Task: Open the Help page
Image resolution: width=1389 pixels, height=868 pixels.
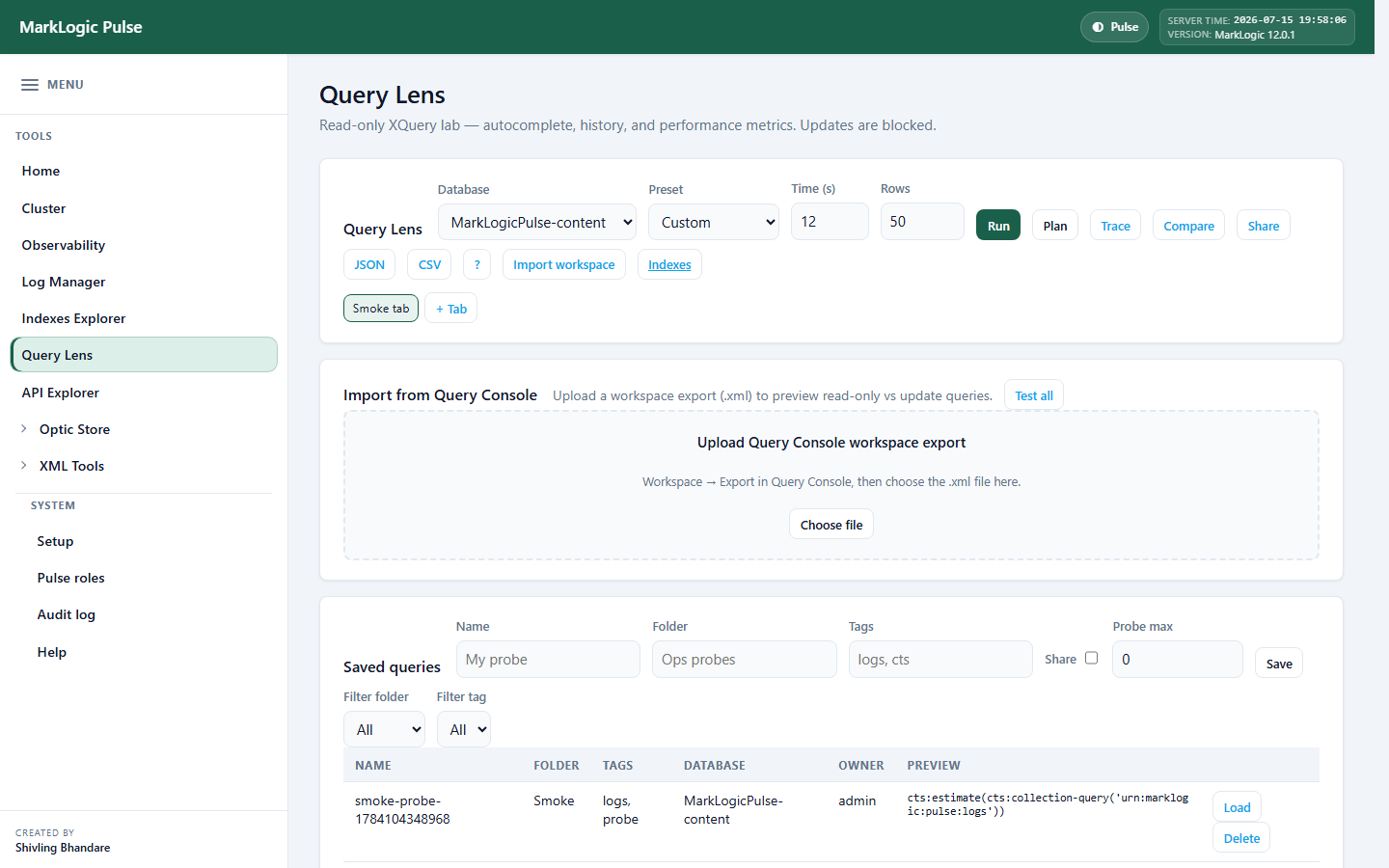Action: (x=52, y=652)
